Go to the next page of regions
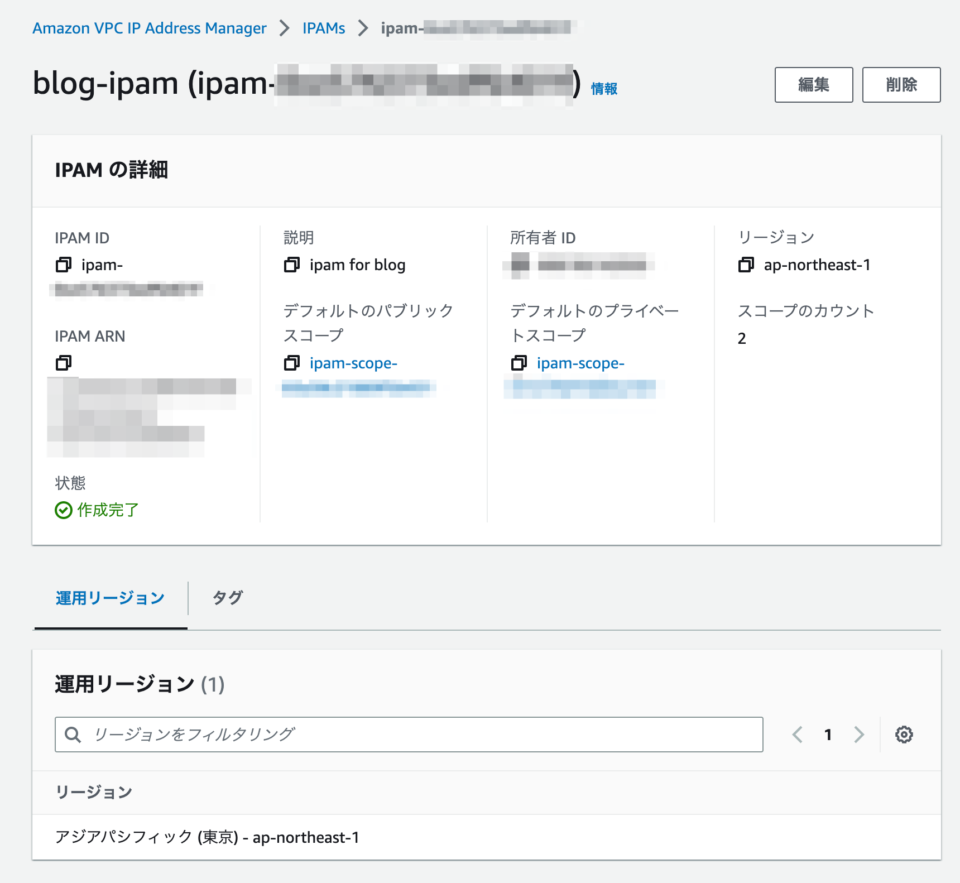Screen dimensions: 960x883 [859, 734]
